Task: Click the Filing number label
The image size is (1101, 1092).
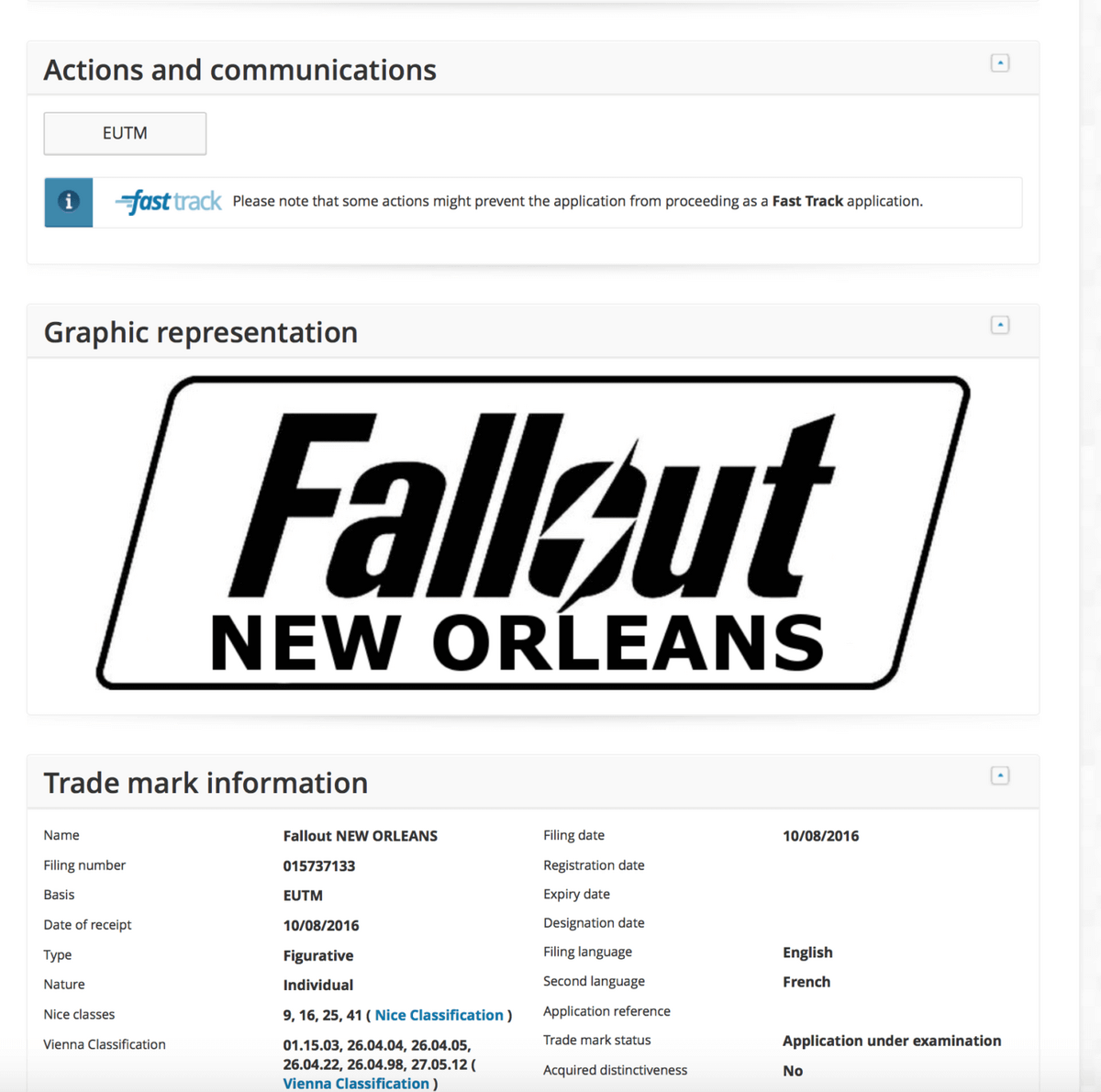Action: [84, 865]
